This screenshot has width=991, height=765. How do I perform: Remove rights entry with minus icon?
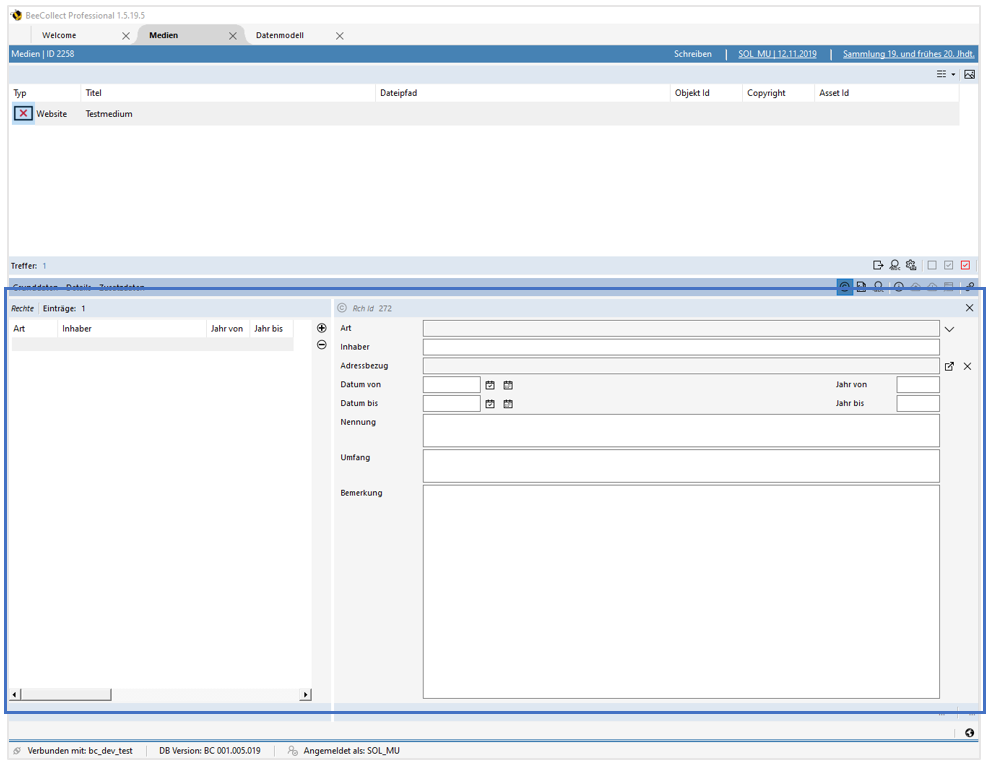click(321, 345)
